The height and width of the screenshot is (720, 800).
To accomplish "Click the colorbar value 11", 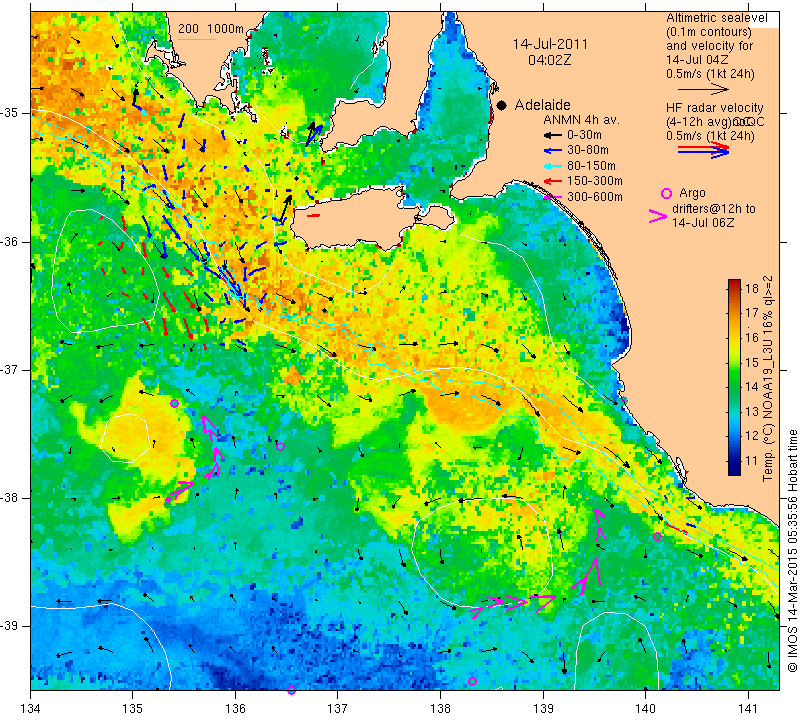I will [x=752, y=461].
